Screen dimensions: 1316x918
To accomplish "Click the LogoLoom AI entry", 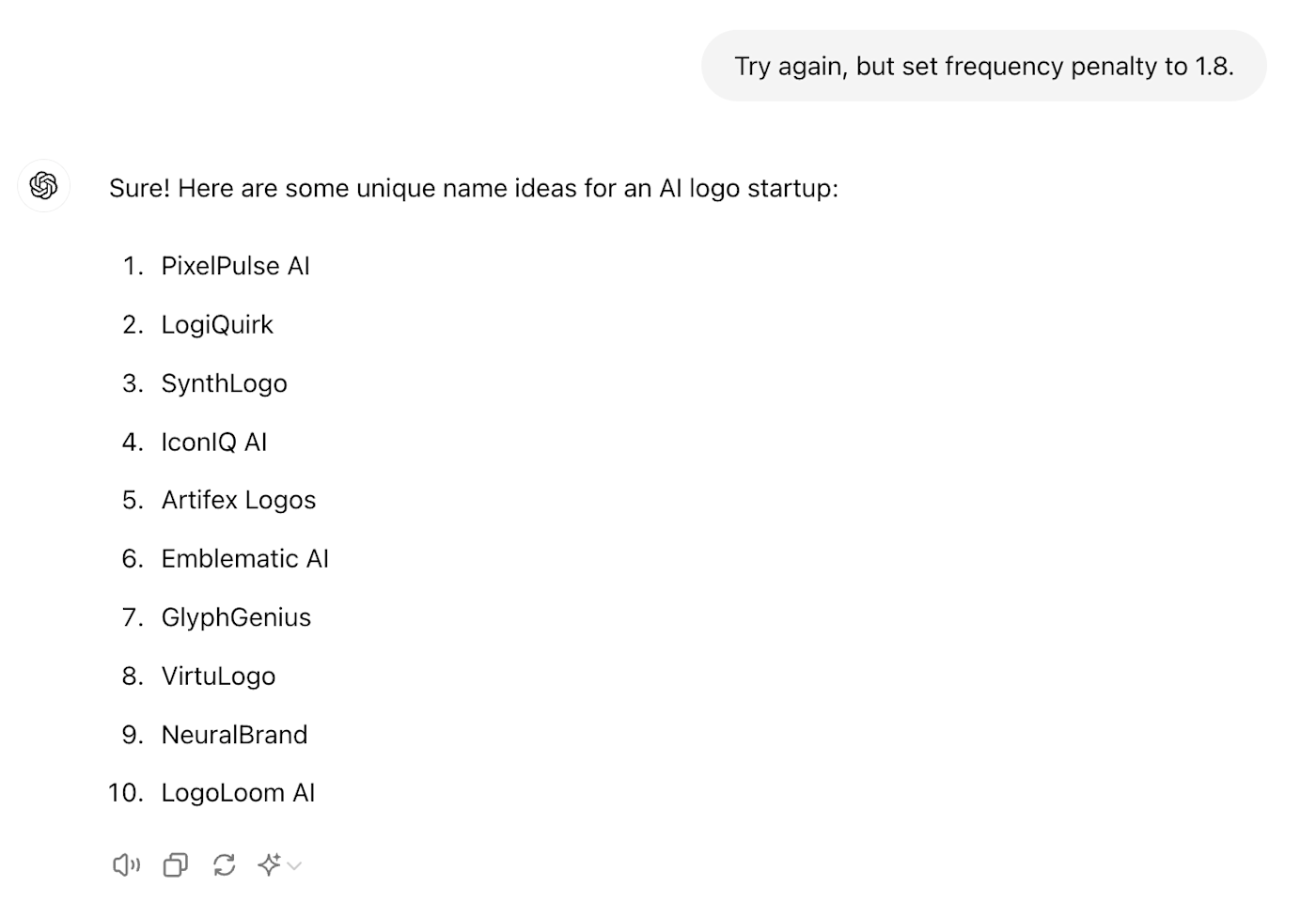I will (238, 792).
